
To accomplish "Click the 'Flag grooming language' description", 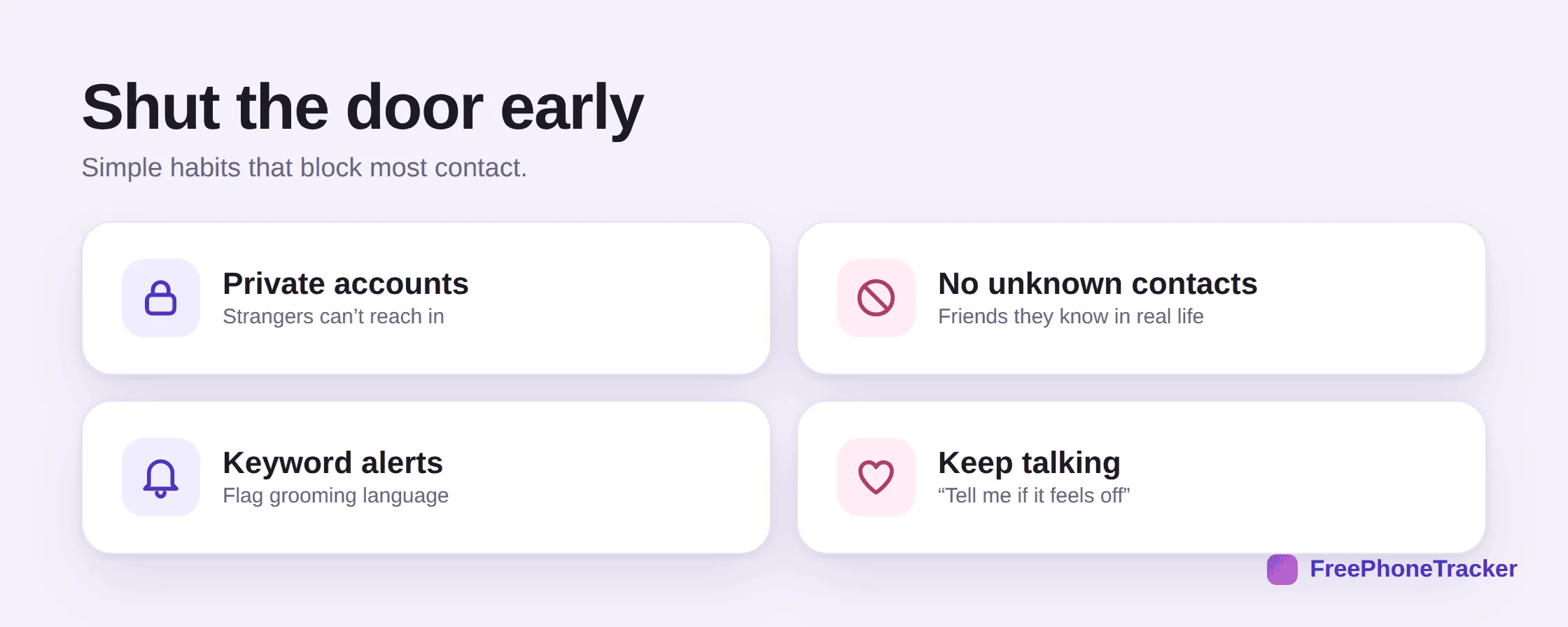I will (335, 495).
